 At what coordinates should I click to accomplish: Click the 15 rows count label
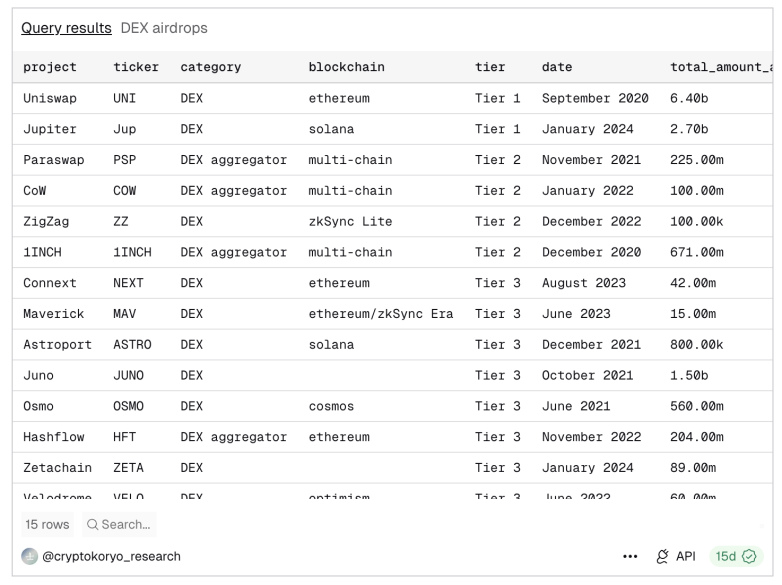click(46, 524)
